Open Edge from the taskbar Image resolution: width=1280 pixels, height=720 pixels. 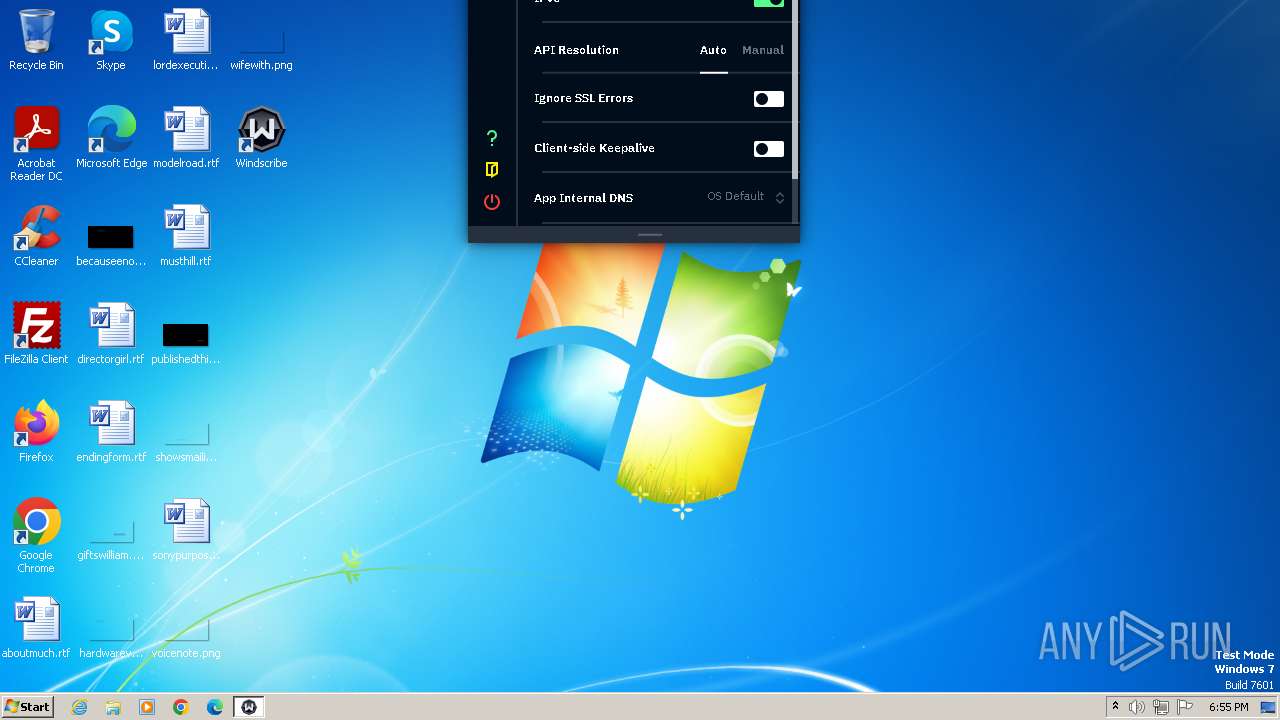215,707
